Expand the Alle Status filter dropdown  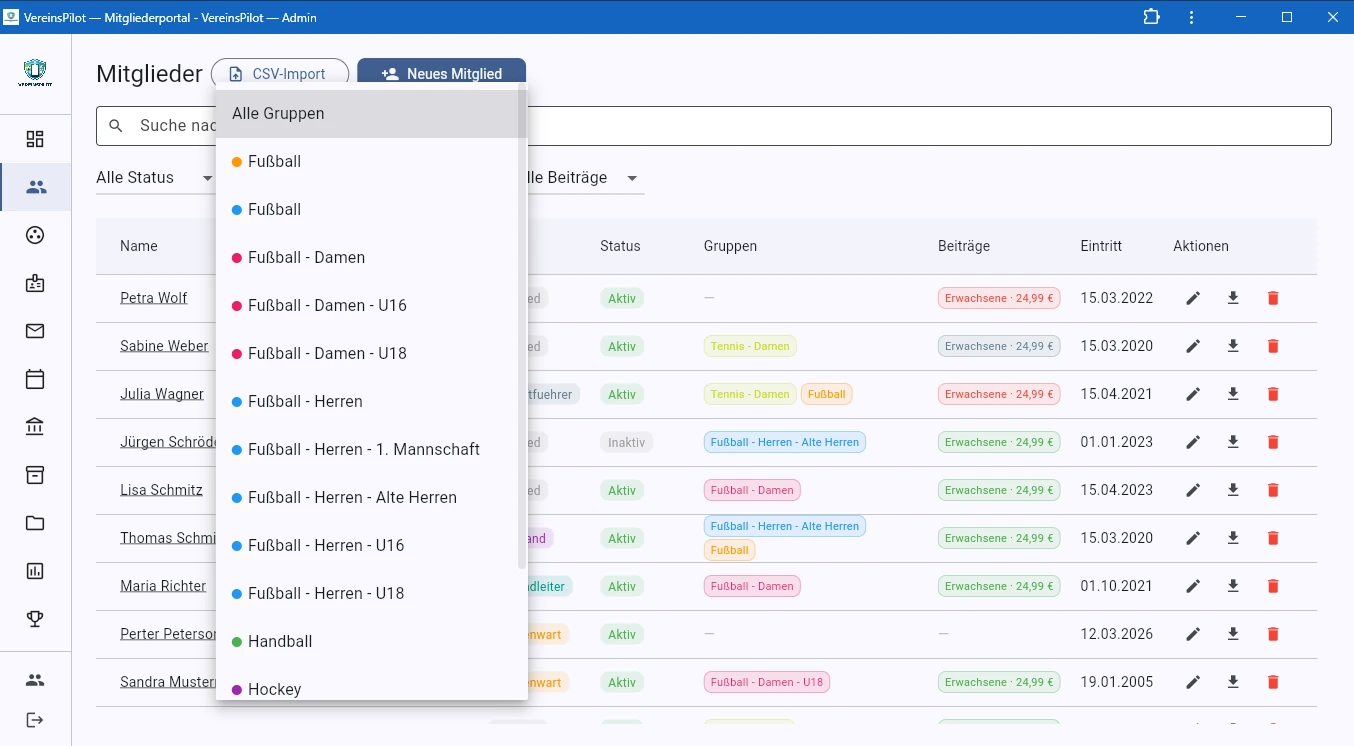[155, 178]
